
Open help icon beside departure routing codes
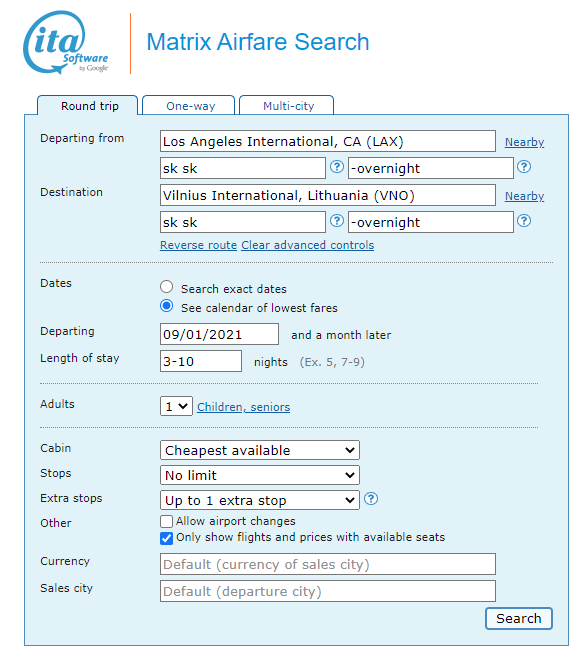[337, 167]
